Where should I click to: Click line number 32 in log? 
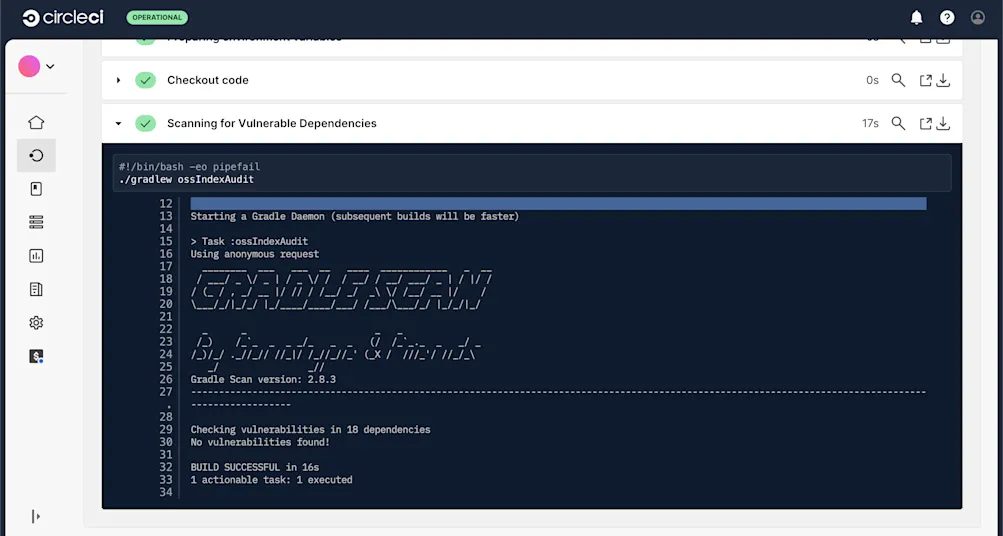[166, 468]
